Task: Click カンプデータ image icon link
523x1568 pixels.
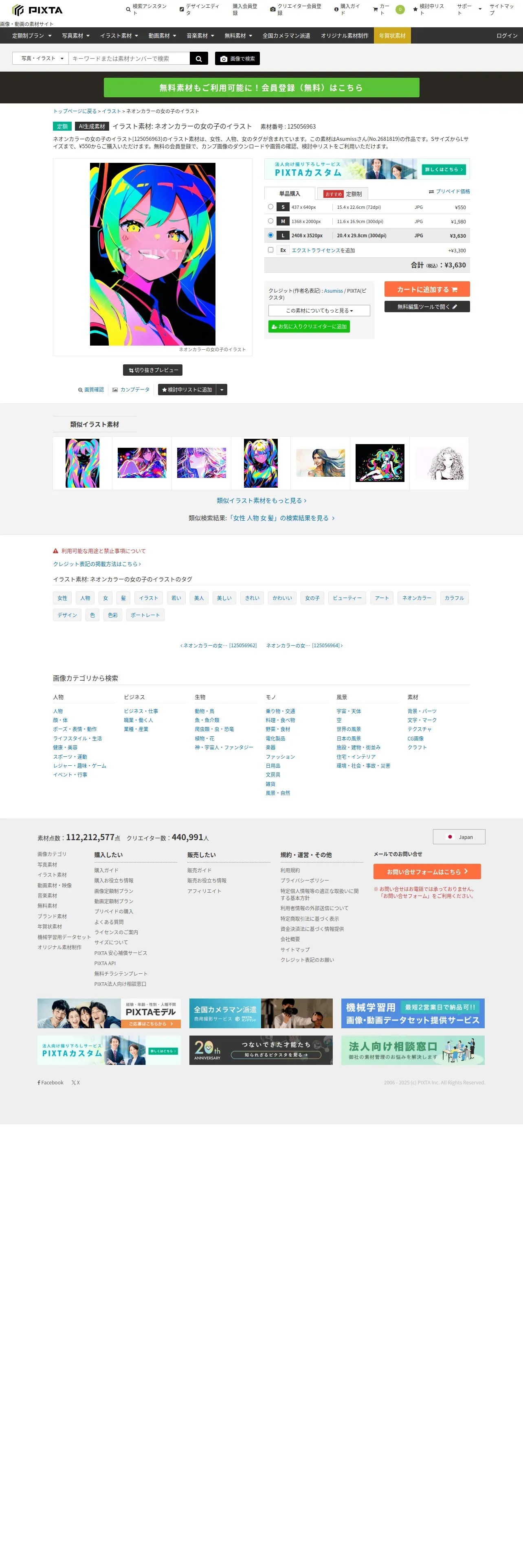Action: click(131, 390)
